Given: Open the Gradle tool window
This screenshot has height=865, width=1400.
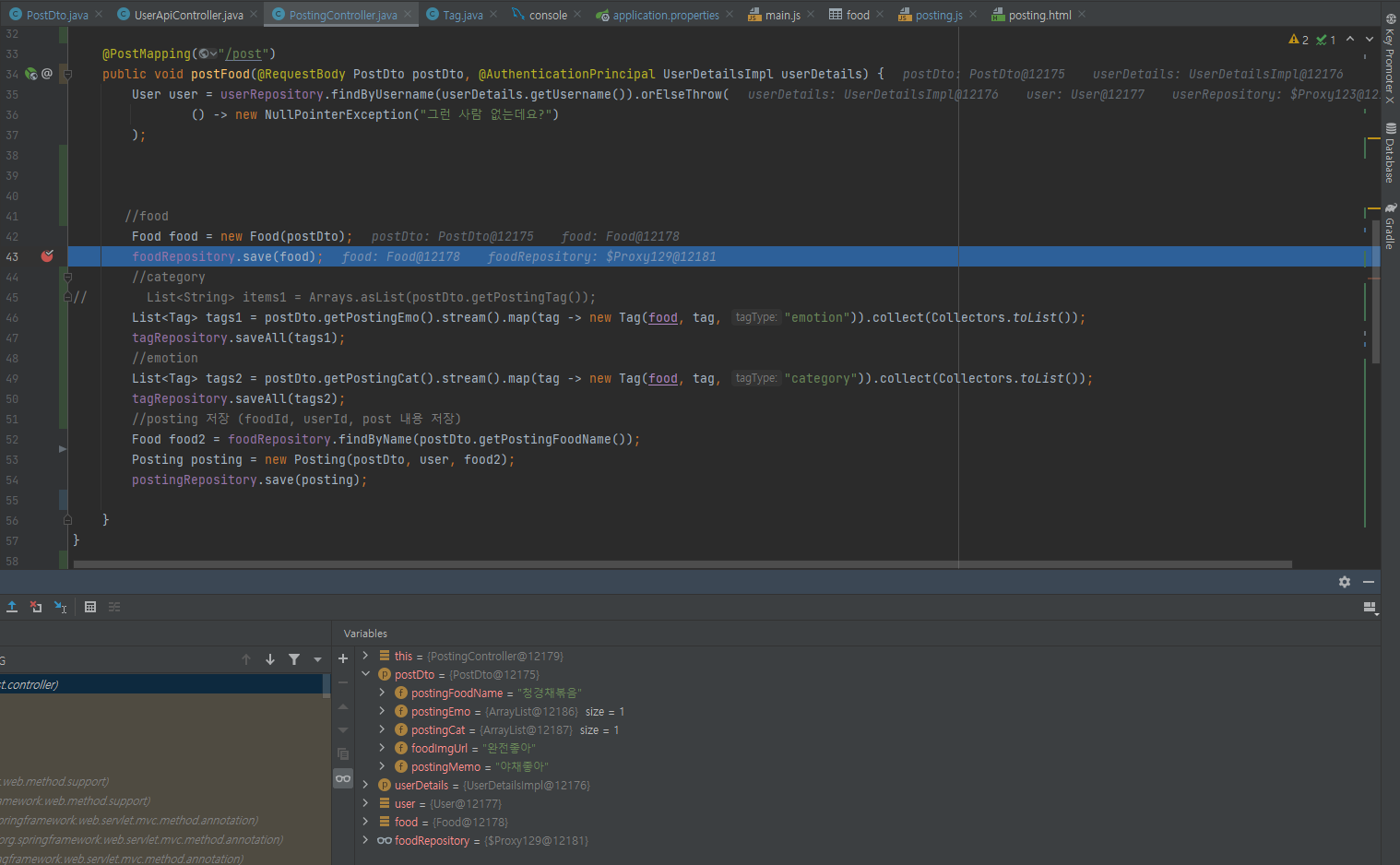Looking at the screenshot, I should point(1390,226).
